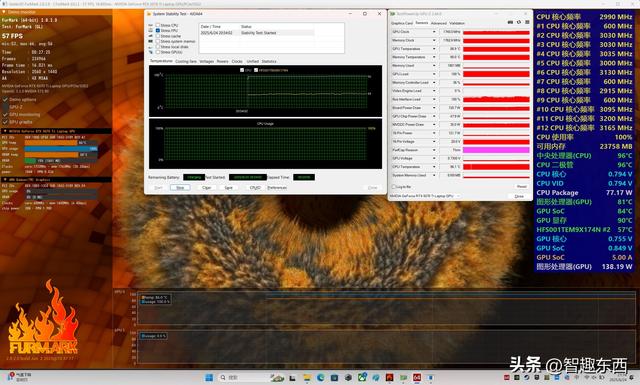The width and height of the screenshot is (640, 385).
Task: Open CPU Temperature sensor dropdown in GPU-Z
Action: (x=434, y=167)
